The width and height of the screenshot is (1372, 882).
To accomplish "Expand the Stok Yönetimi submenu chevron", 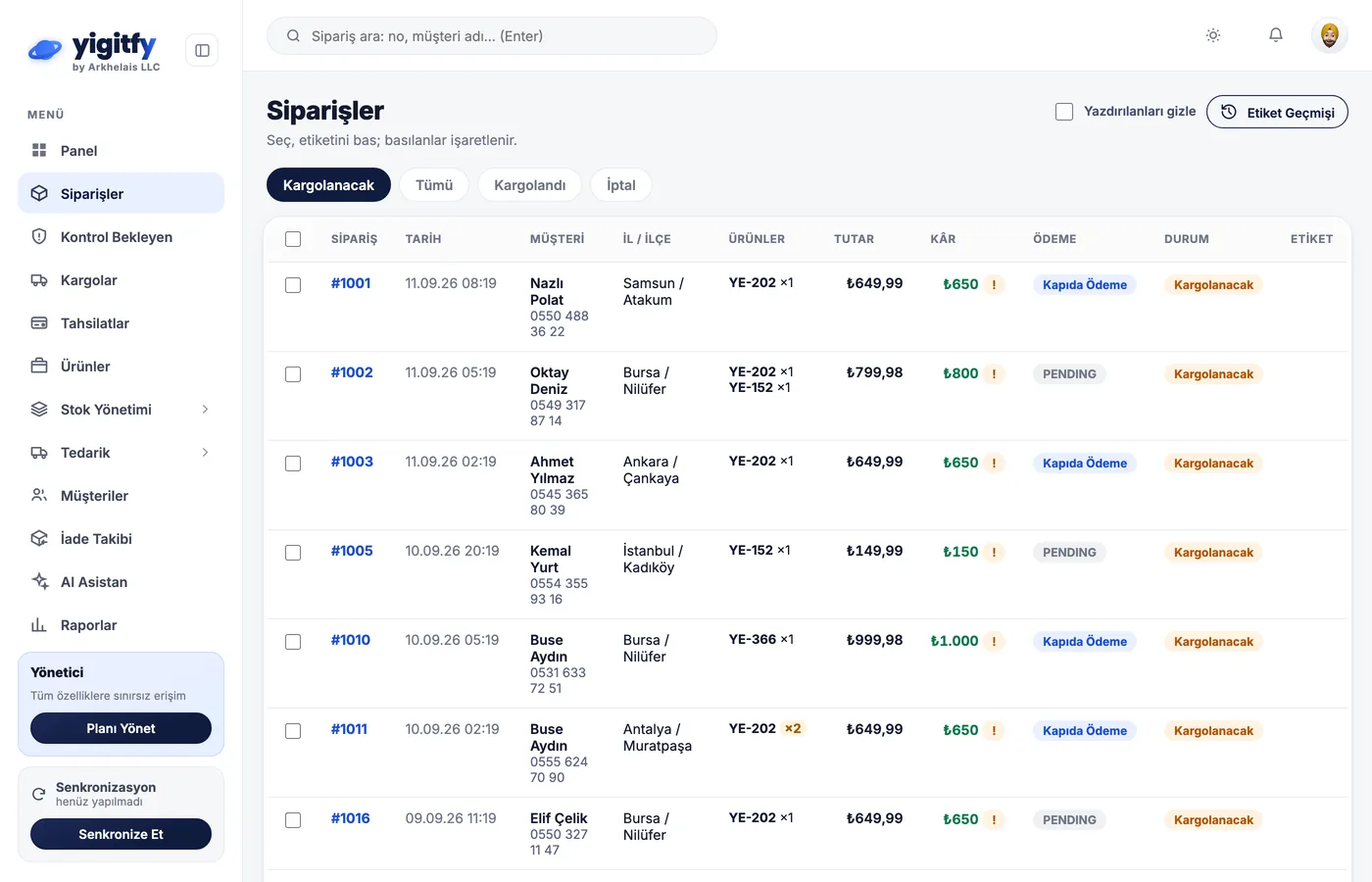I will coord(205,409).
